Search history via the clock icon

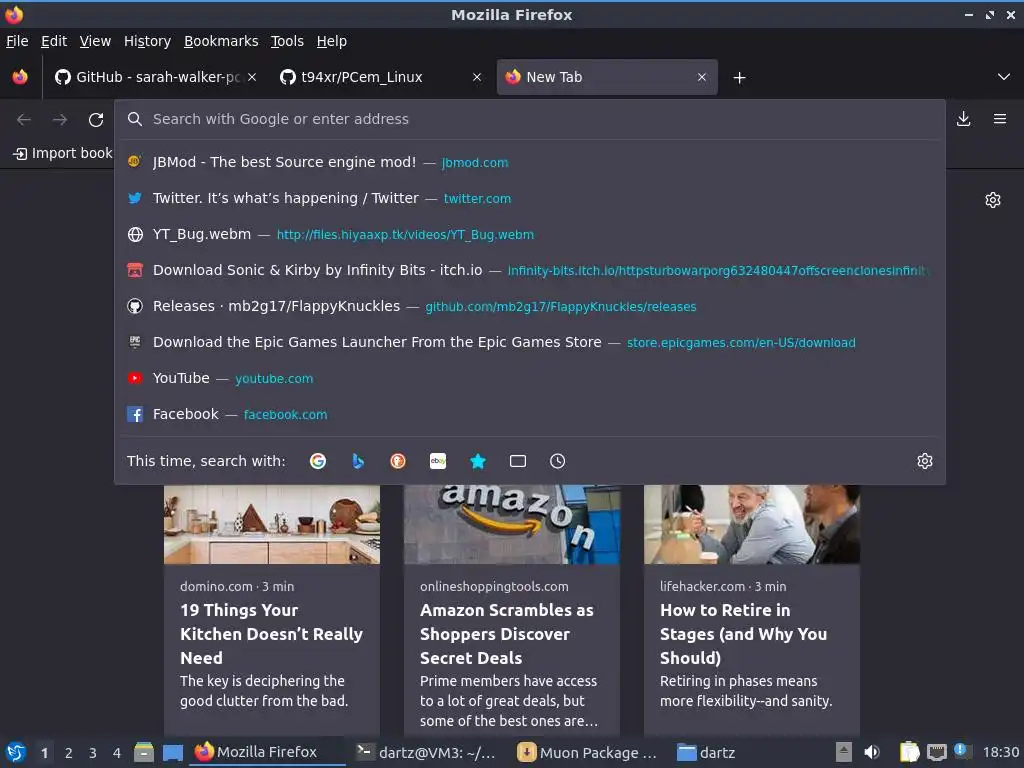[558, 461]
